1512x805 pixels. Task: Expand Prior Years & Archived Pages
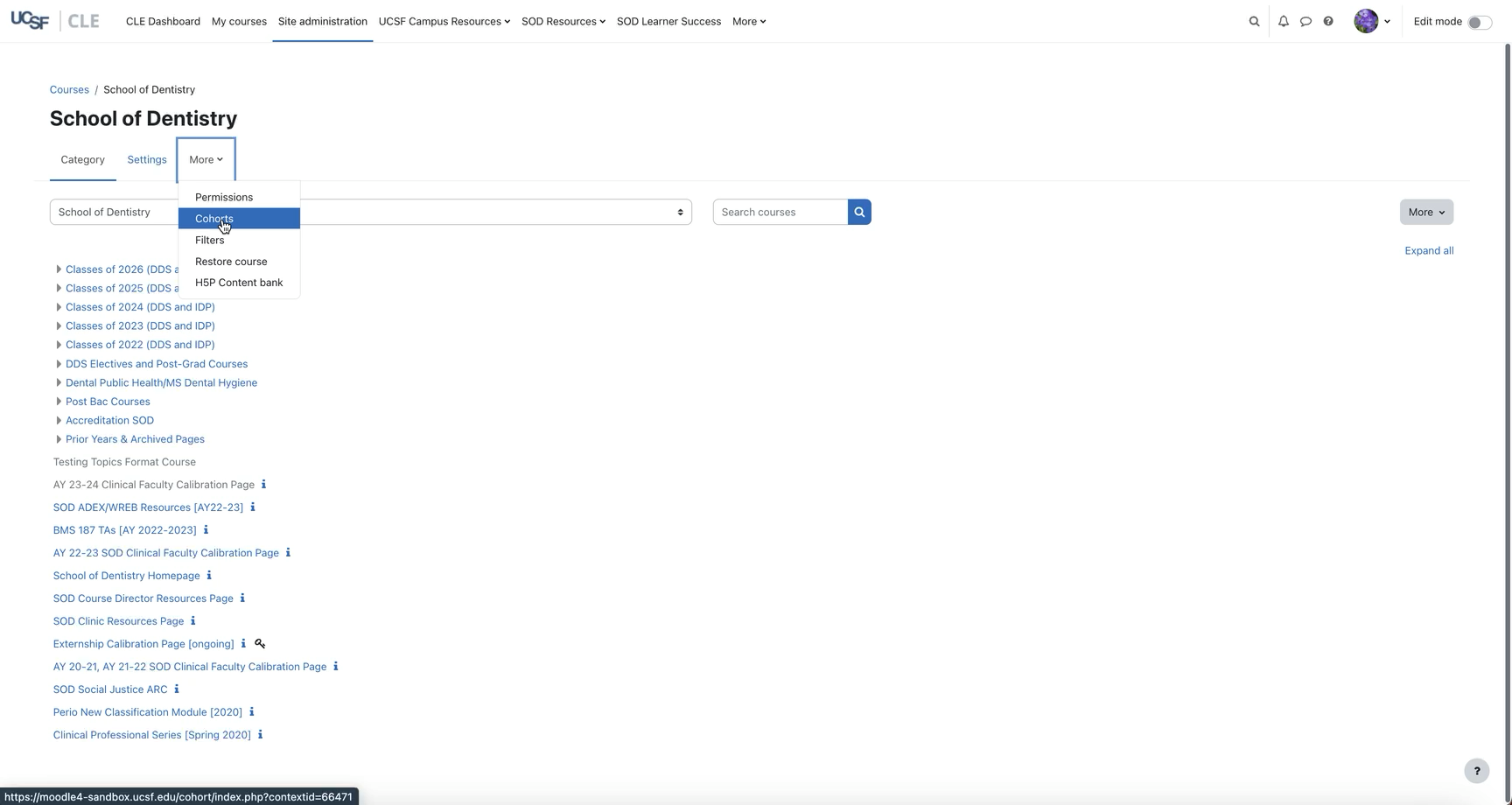coord(59,439)
